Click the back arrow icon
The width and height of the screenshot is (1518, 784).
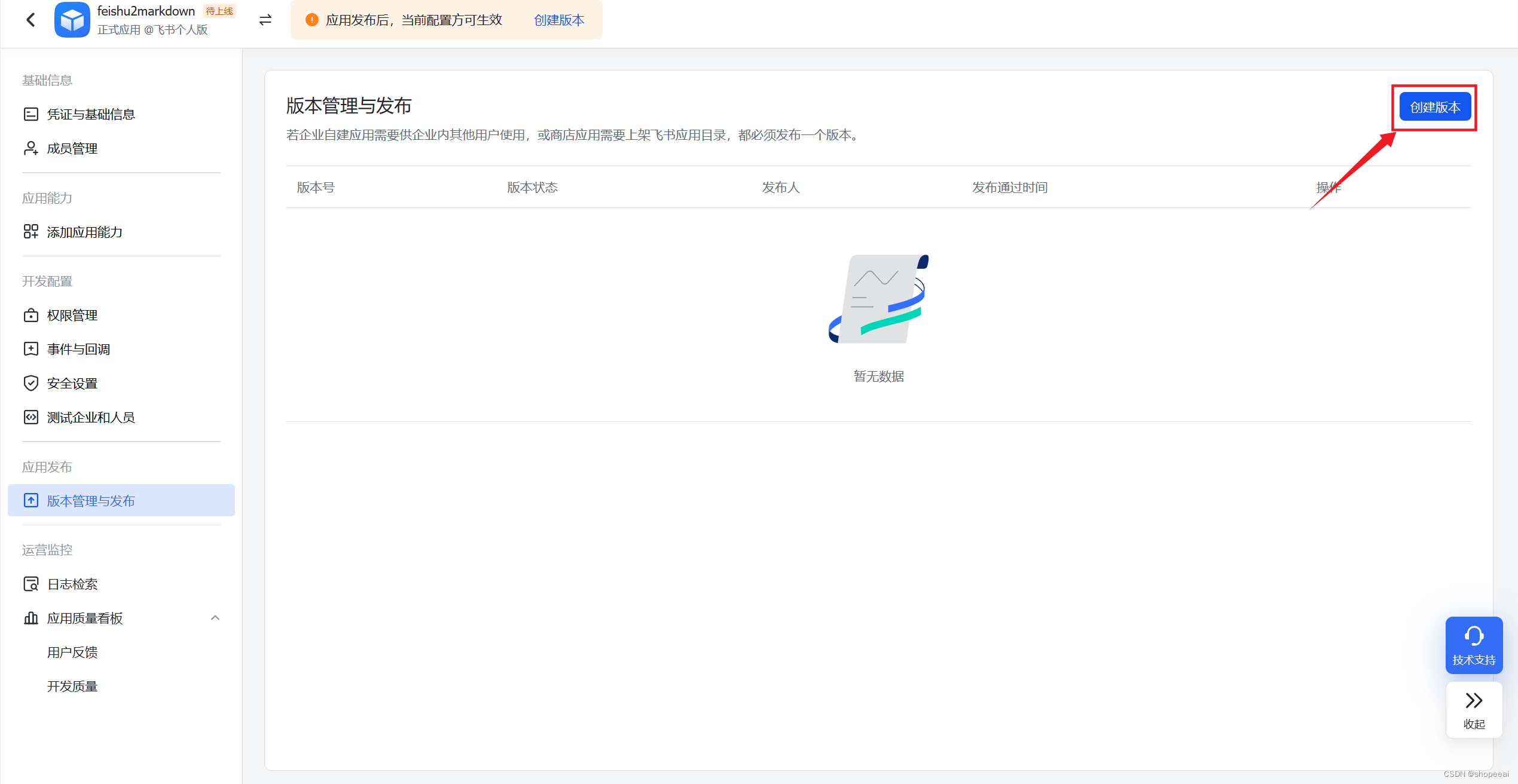31,20
